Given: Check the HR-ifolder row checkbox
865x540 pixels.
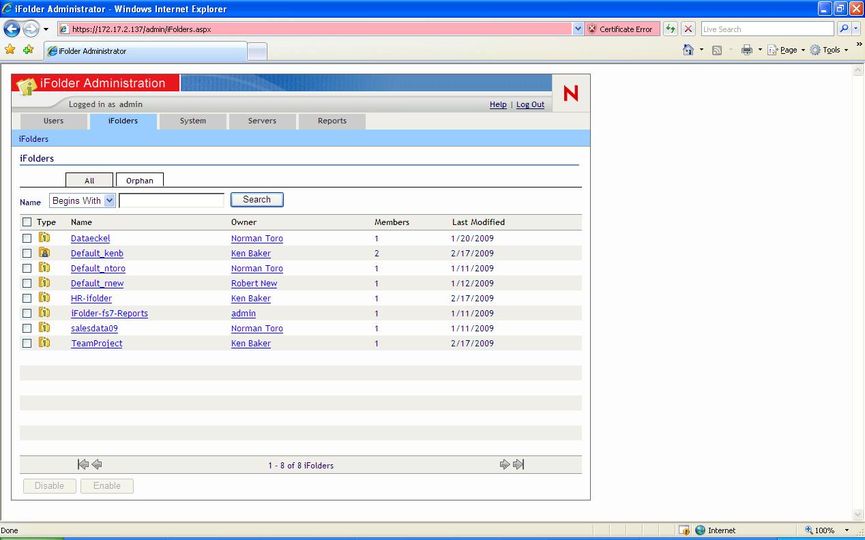Looking at the screenshot, I should pyautogui.click(x=26, y=298).
